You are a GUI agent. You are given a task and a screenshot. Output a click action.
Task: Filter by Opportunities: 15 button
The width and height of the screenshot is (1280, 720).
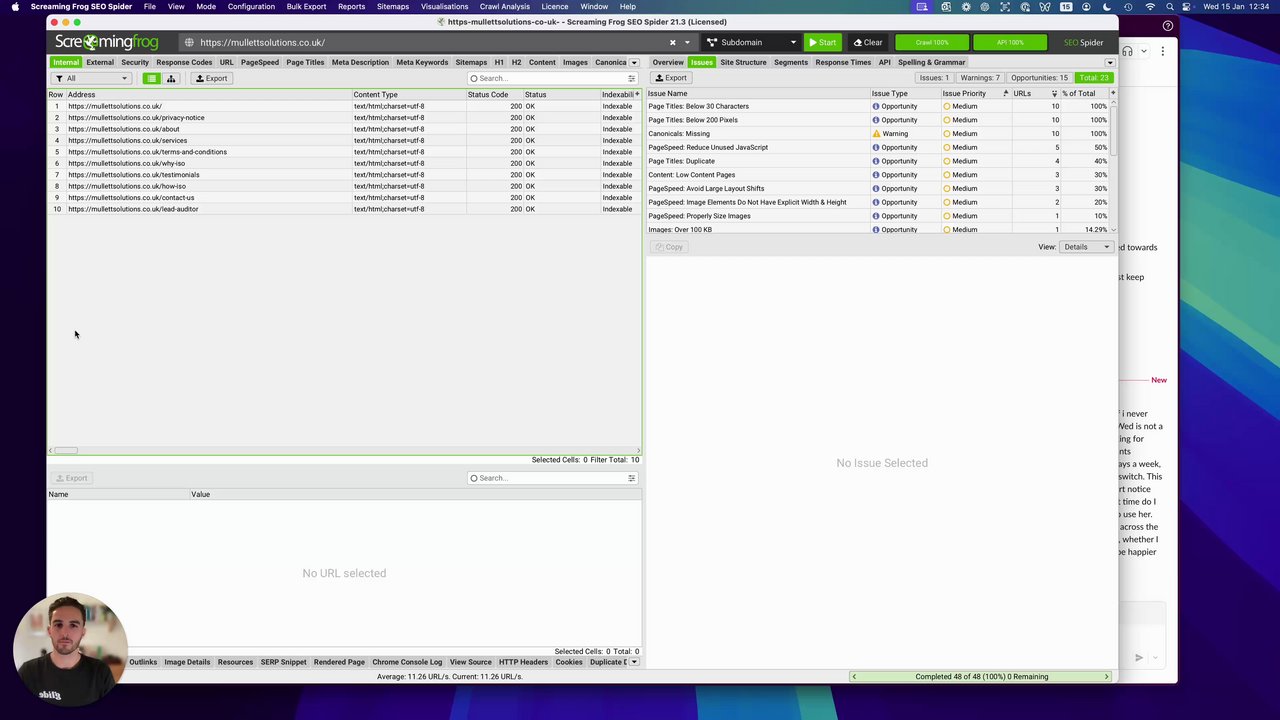(1039, 78)
